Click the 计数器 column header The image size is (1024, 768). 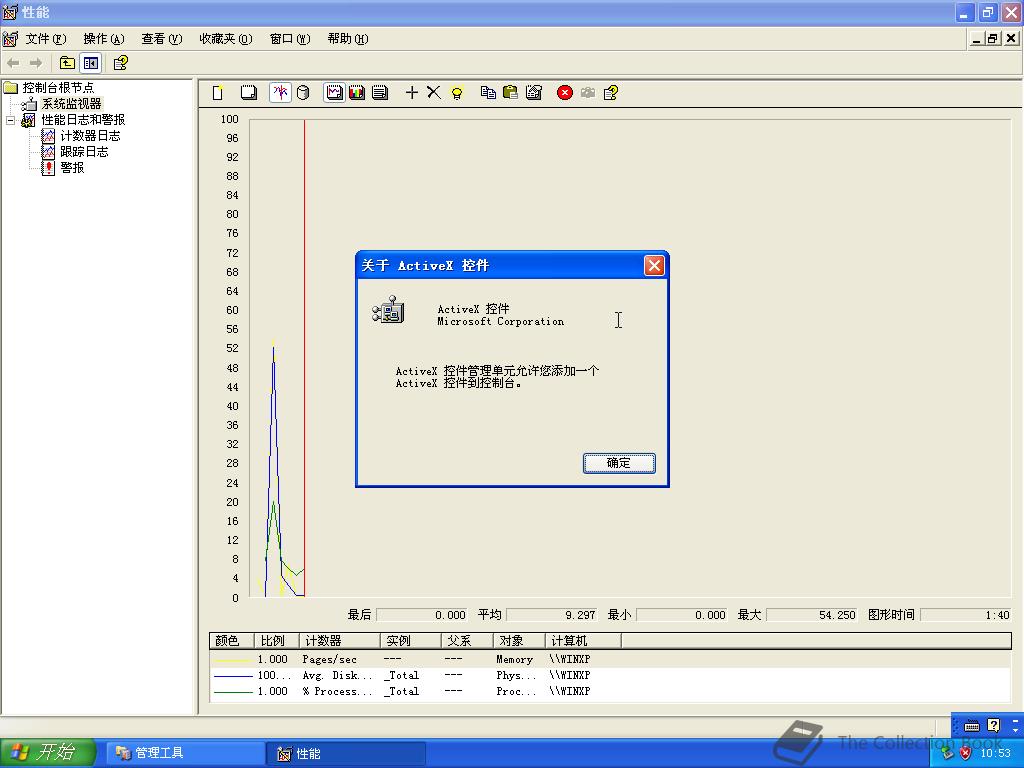(x=340, y=641)
